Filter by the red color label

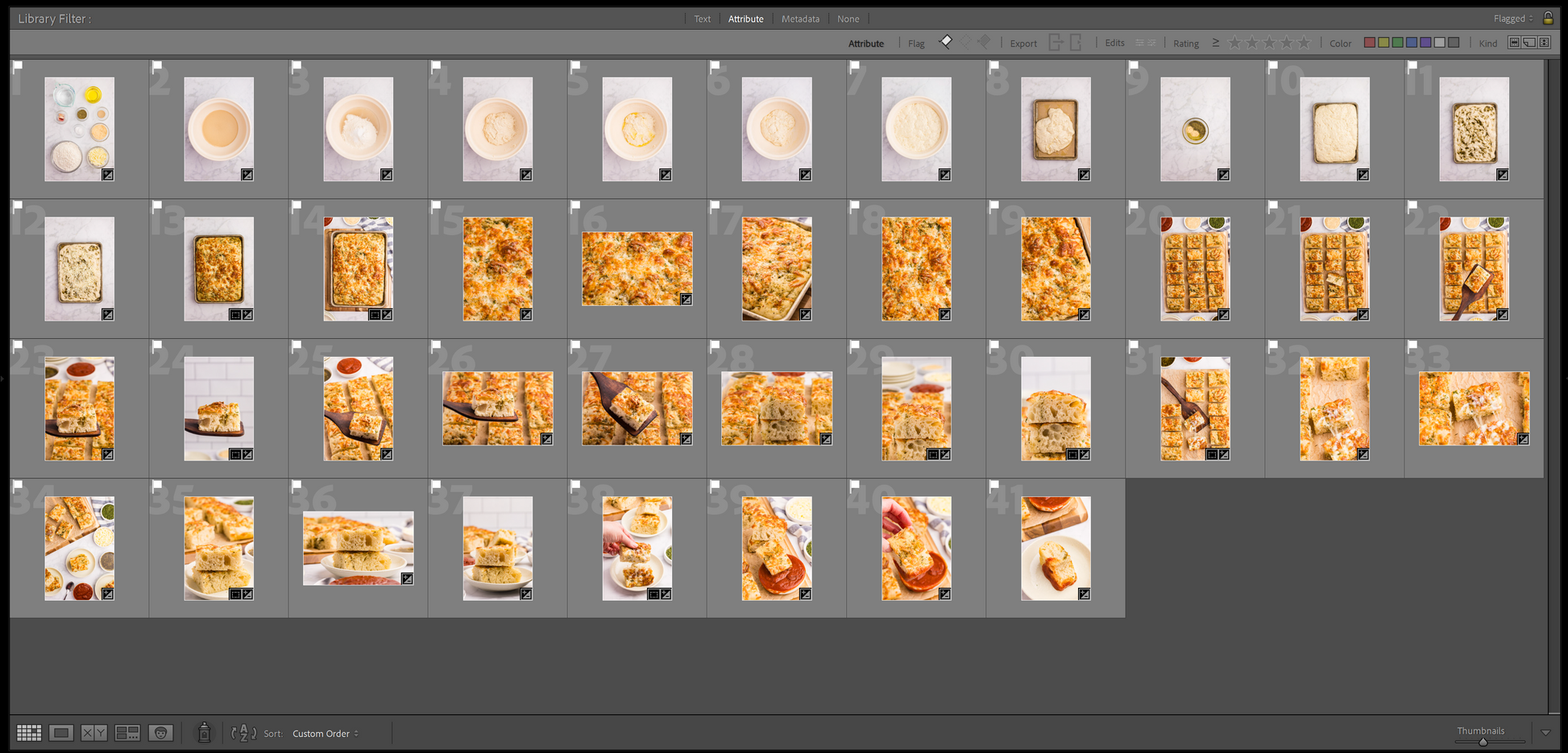click(1369, 43)
